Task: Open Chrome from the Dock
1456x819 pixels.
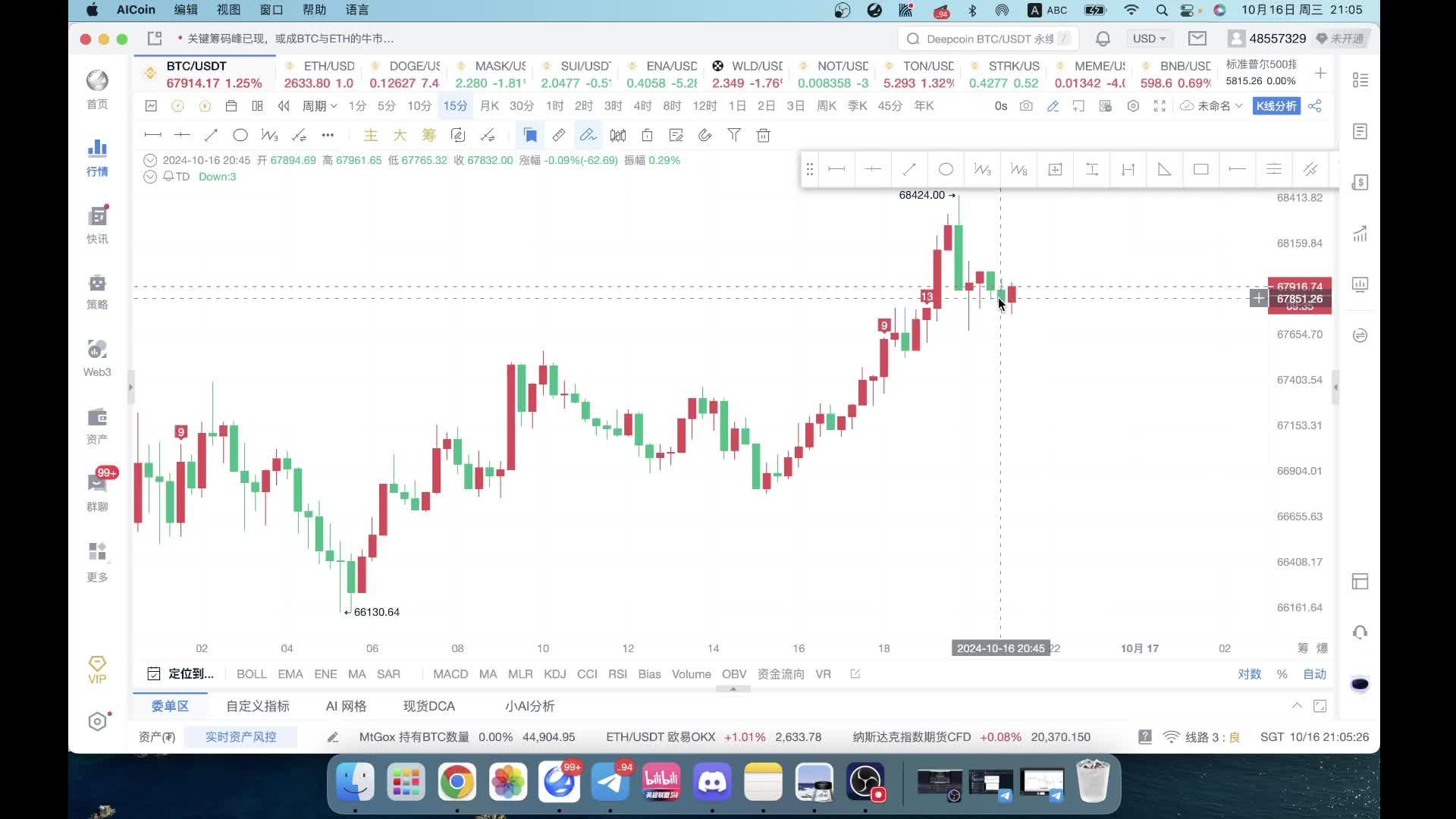Action: point(457,782)
